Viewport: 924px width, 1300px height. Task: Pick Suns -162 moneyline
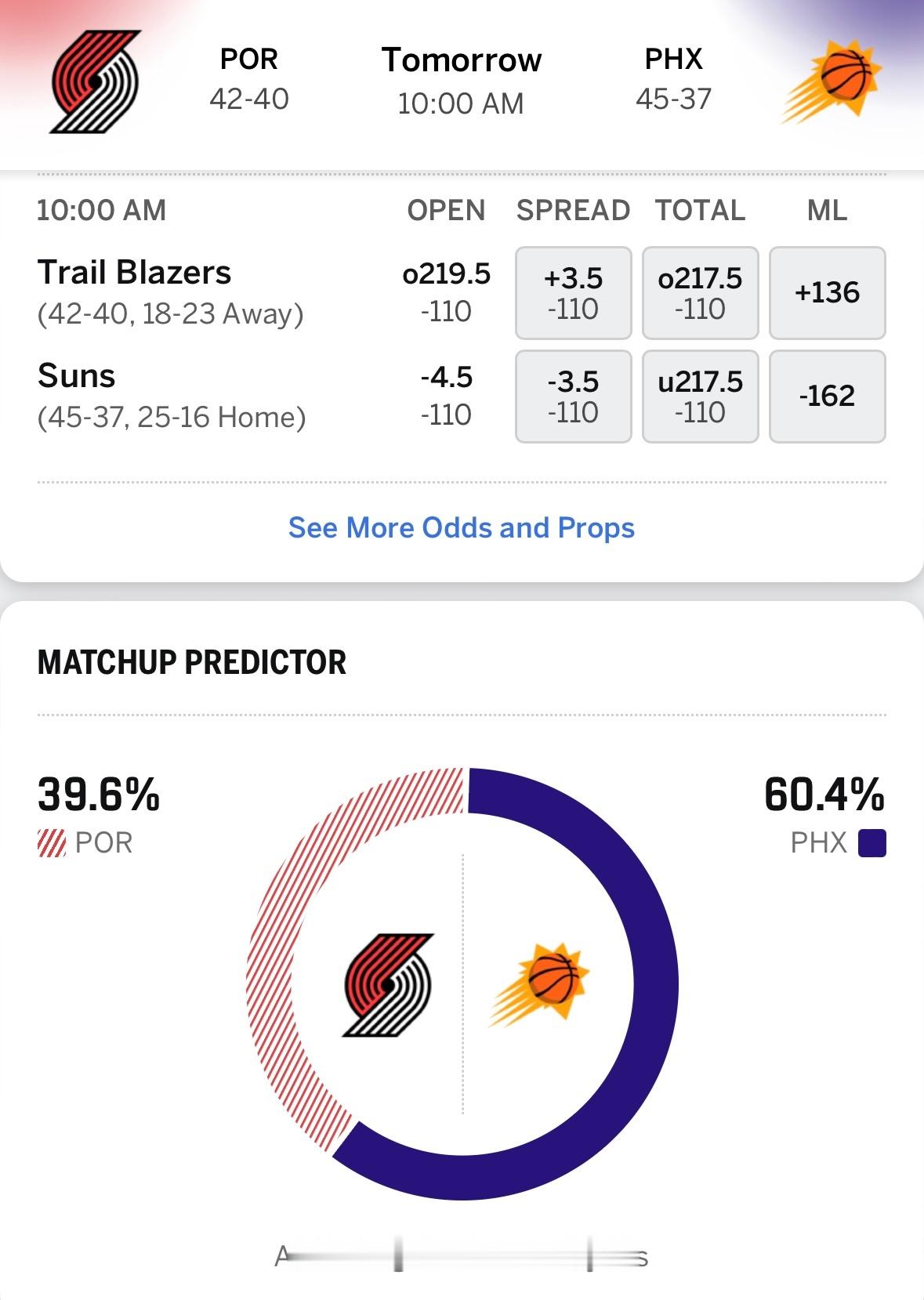click(x=828, y=397)
